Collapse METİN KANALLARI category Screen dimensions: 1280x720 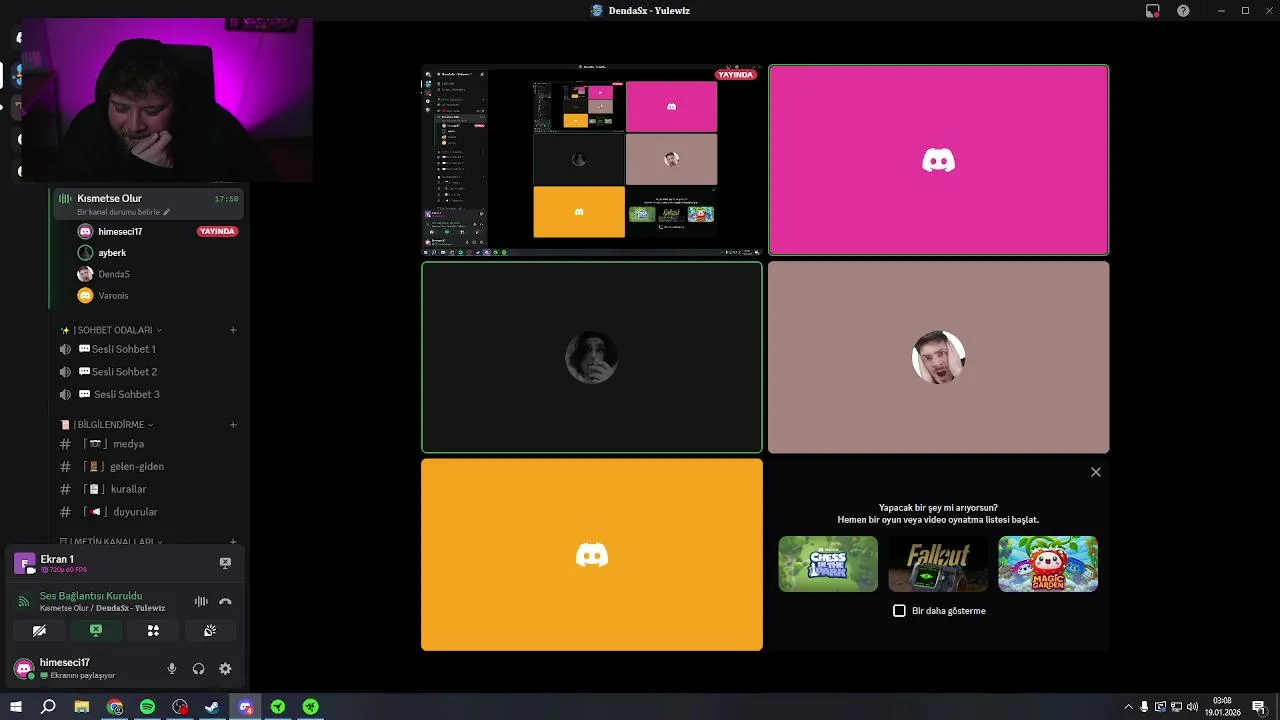pyautogui.click(x=112, y=542)
